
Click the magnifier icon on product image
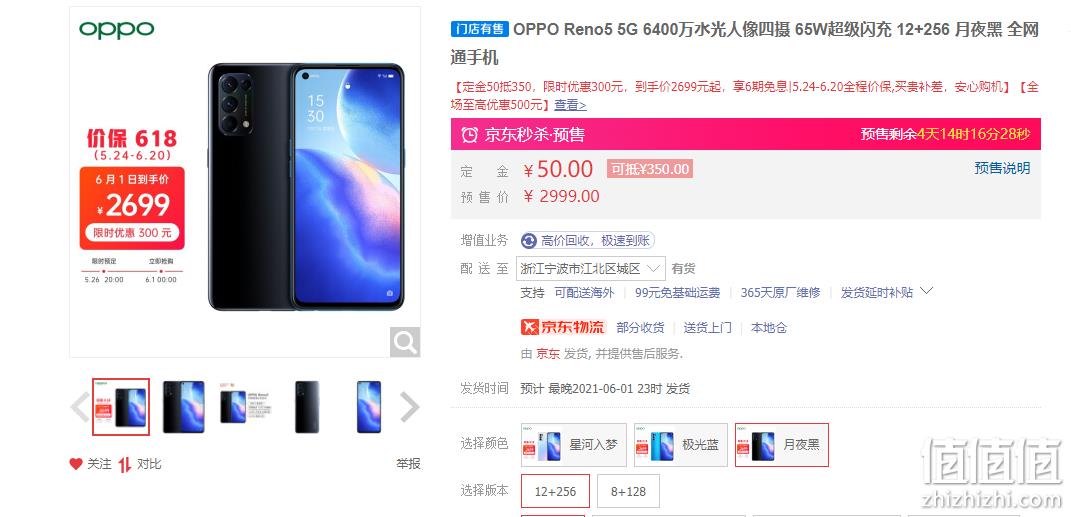click(405, 341)
